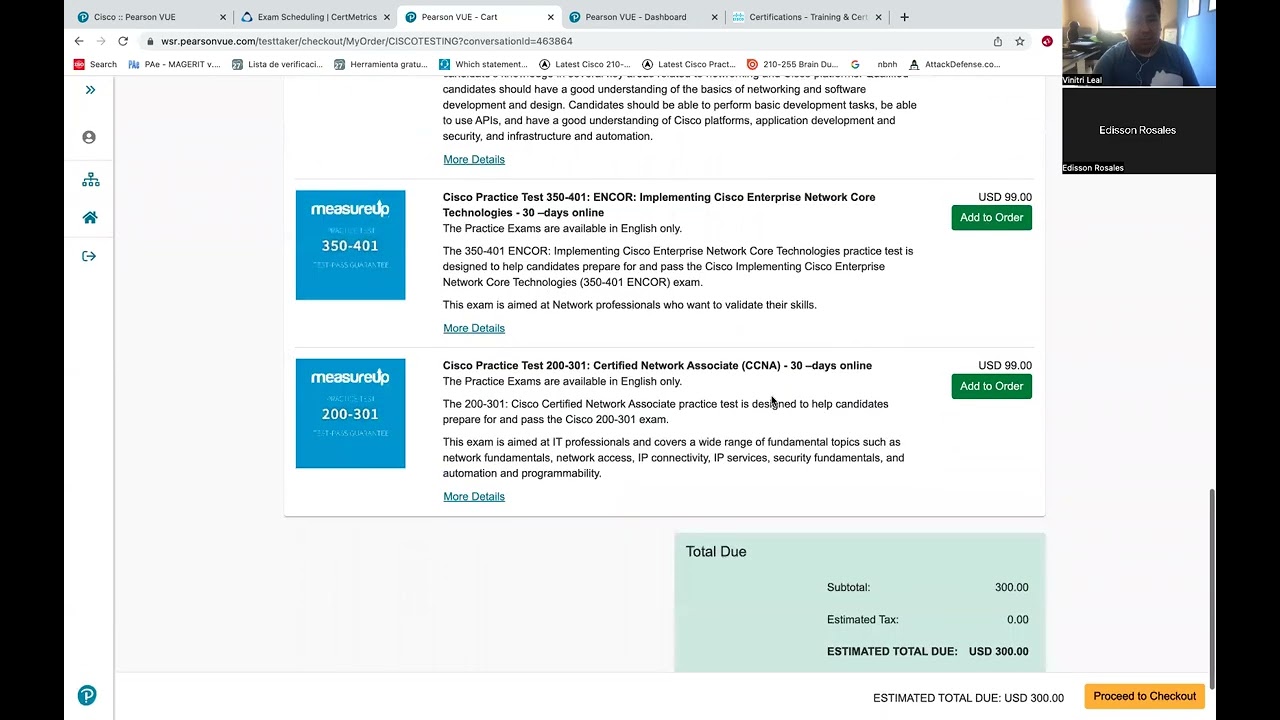Open the Herramienta gratu... bookmark
Screen dimensions: 1280x720
point(381,64)
